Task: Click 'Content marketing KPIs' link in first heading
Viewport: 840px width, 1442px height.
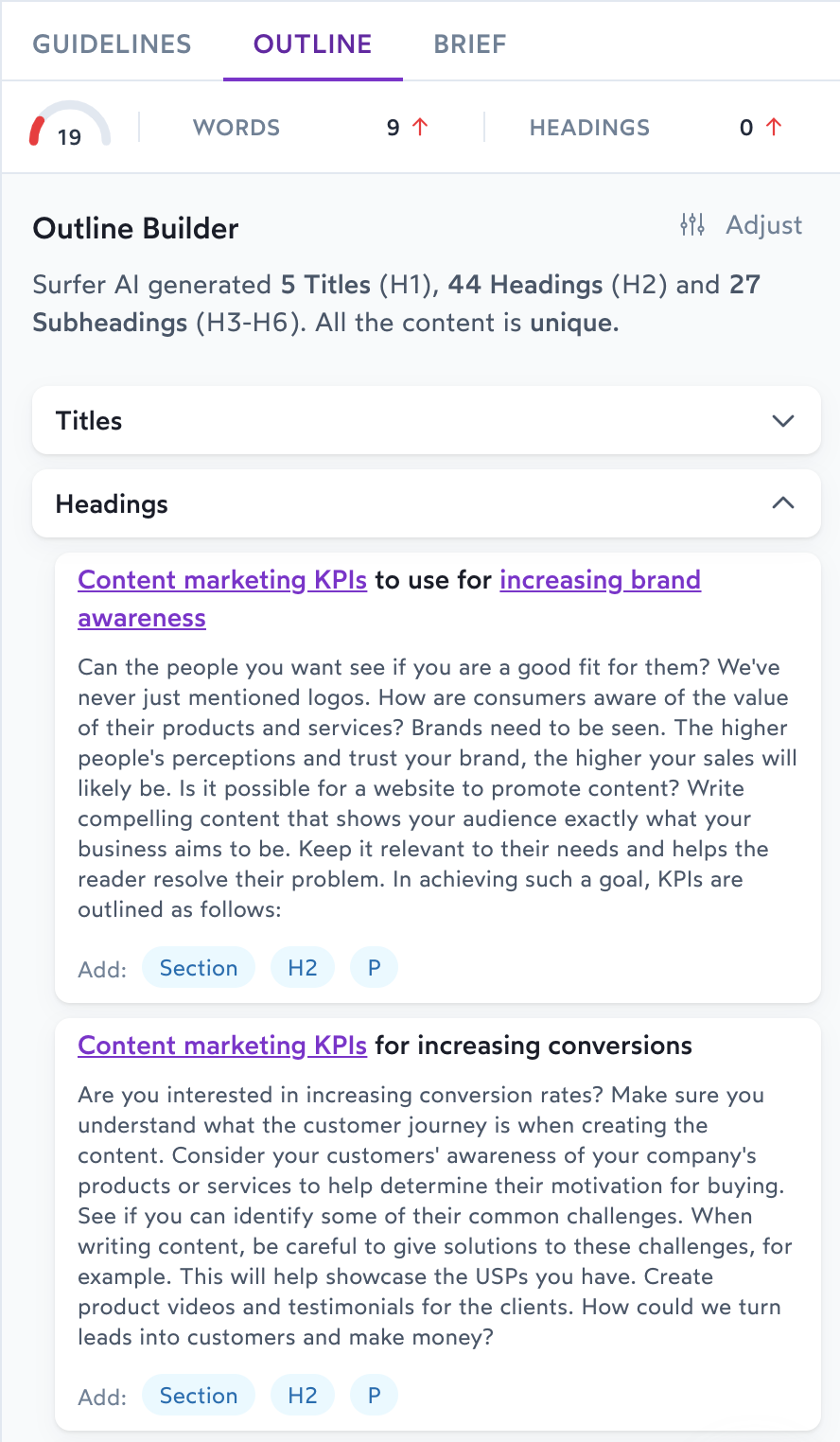Action: [x=222, y=580]
